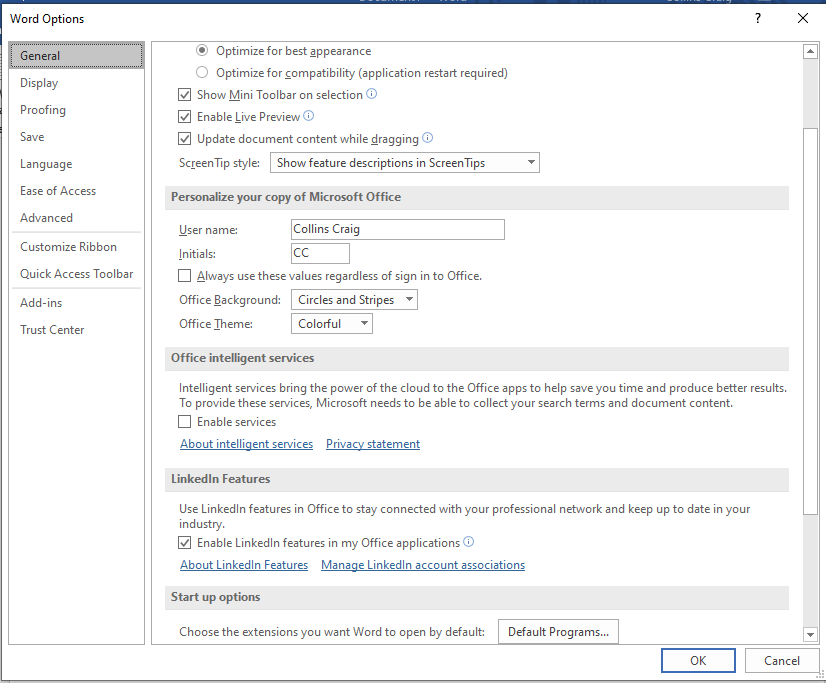This screenshot has height=683, width=826.
Task: Switch to the Proofing category
Action: (x=43, y=110)
